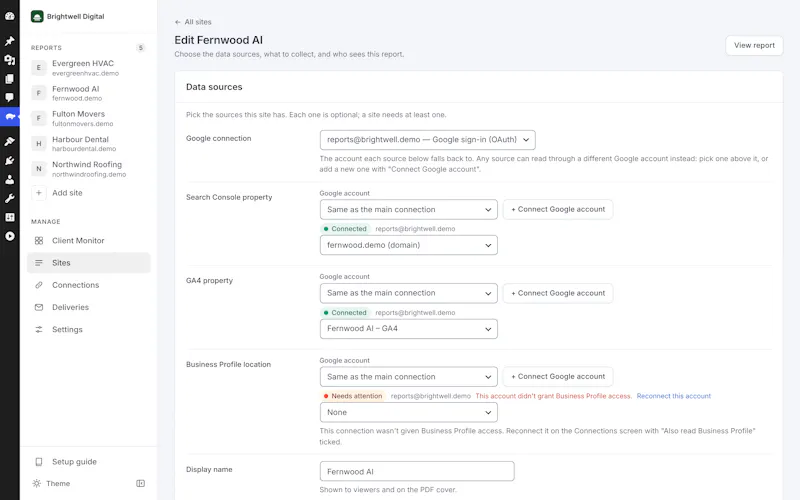This screenshot has width=800, height=500.
Task: Click the Reports count badge 5
Action: click(x=141, y=47)
